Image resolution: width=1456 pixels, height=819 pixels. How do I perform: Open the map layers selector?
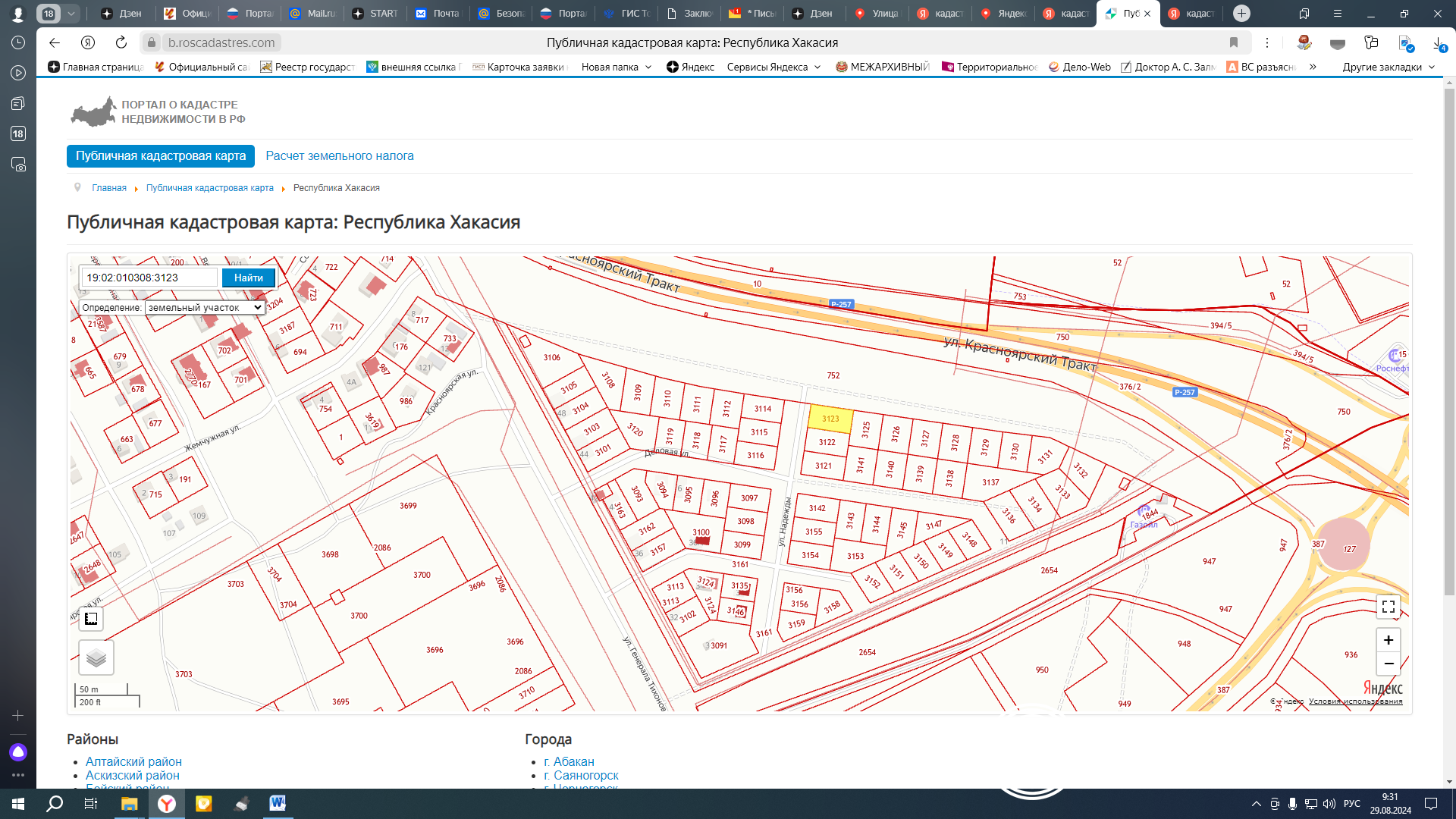tap(96, 657)
